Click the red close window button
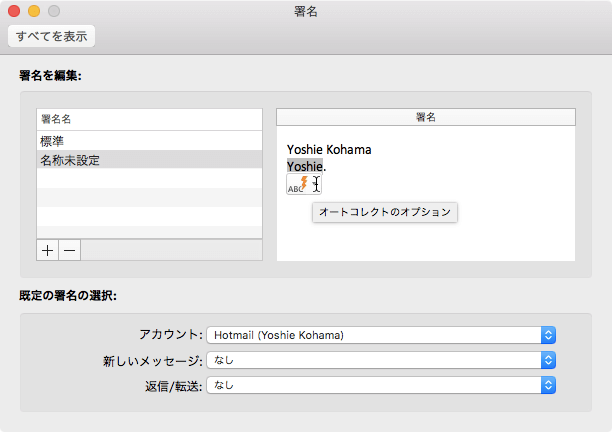The image size is (612, 432). (14, 12)
